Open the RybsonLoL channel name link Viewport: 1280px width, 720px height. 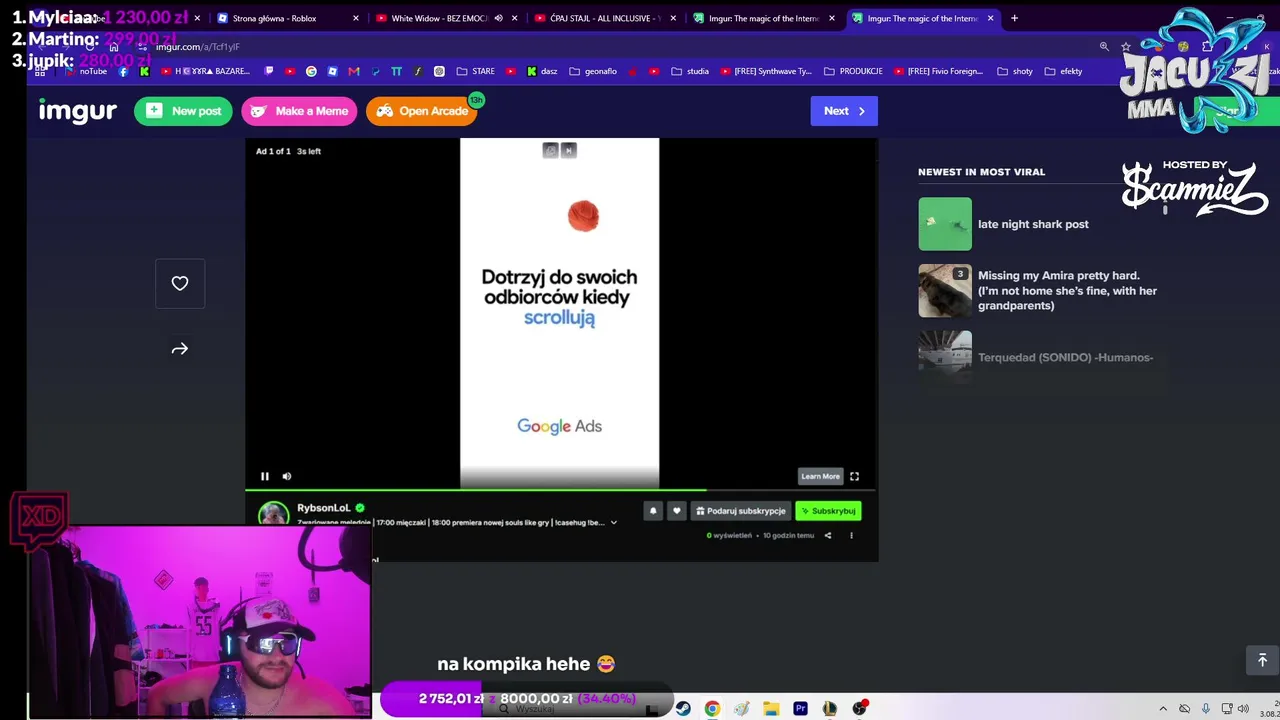point(324,508)
